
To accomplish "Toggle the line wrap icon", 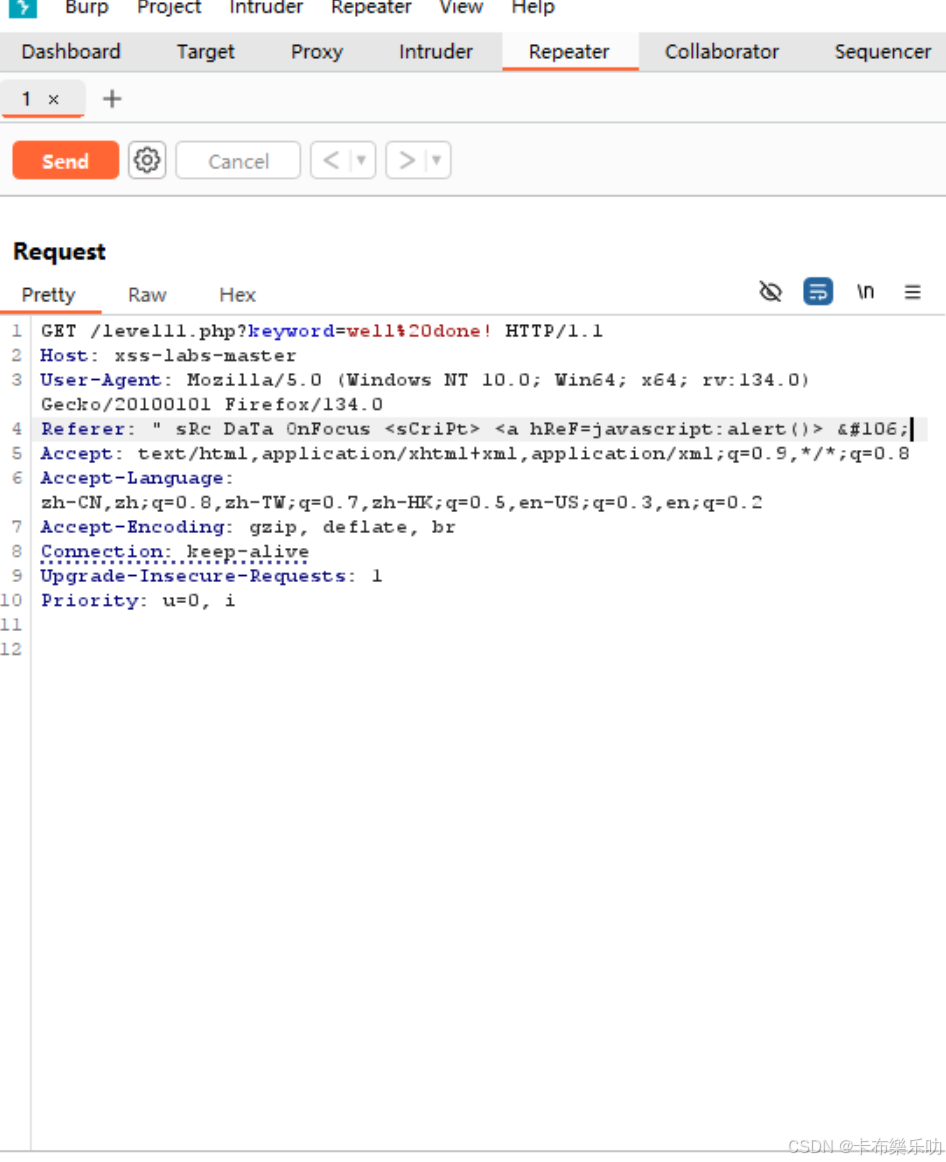I will coord(818,292).
